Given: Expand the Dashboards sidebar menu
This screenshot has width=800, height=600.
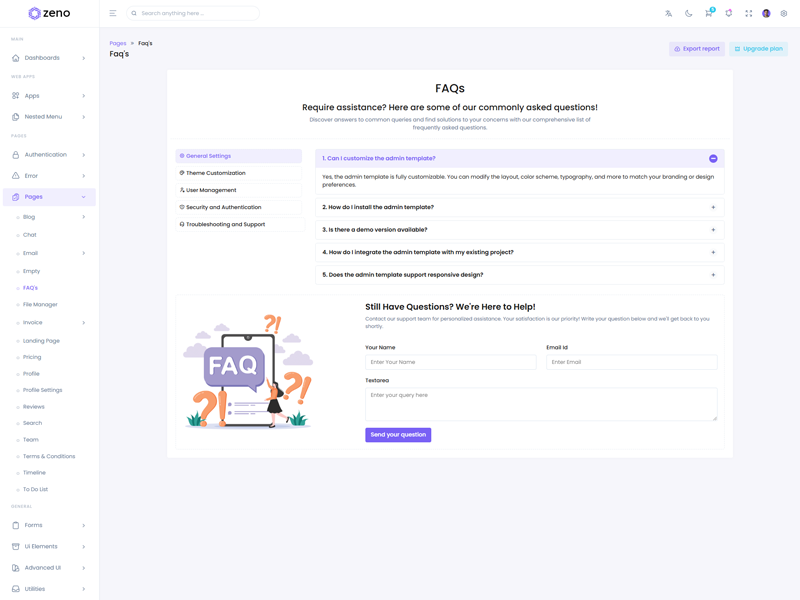Looking at the screenshot, I should (x=49, y=58).
